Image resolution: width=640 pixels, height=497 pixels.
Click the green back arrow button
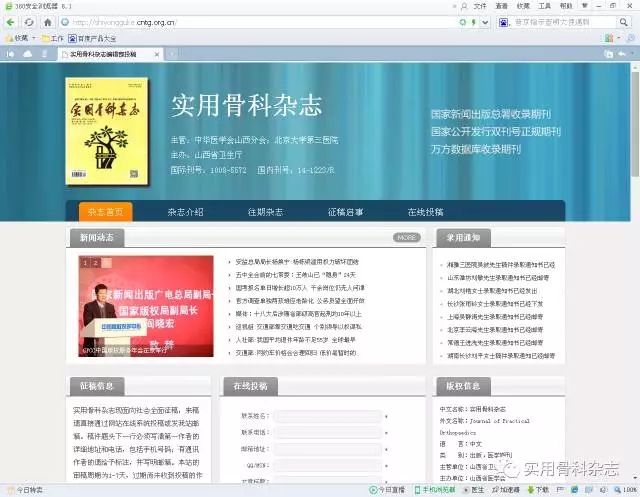click(x=10, y=22)
